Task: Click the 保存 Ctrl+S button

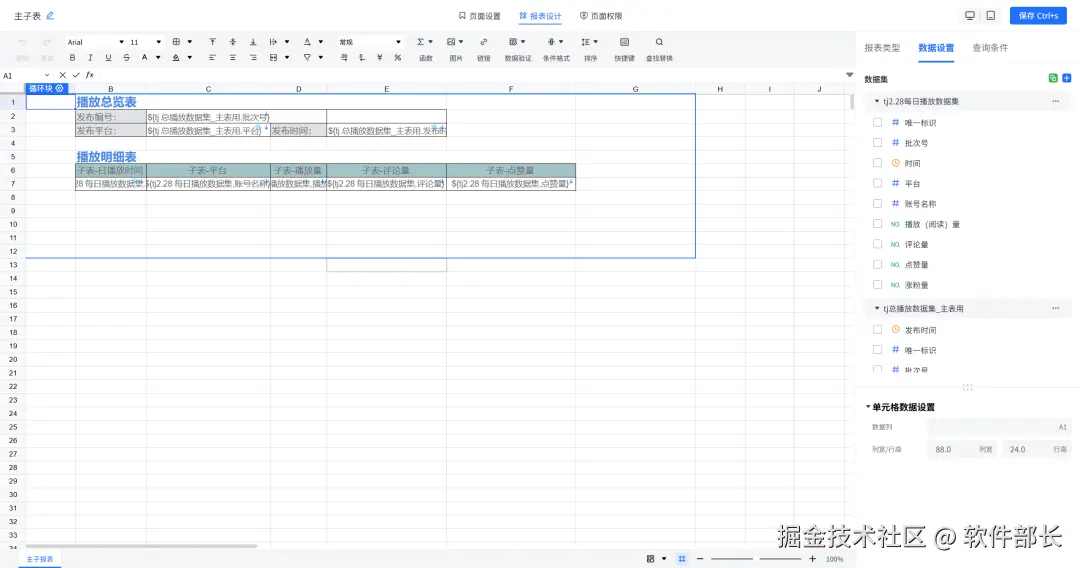Action: point(1038,15)
